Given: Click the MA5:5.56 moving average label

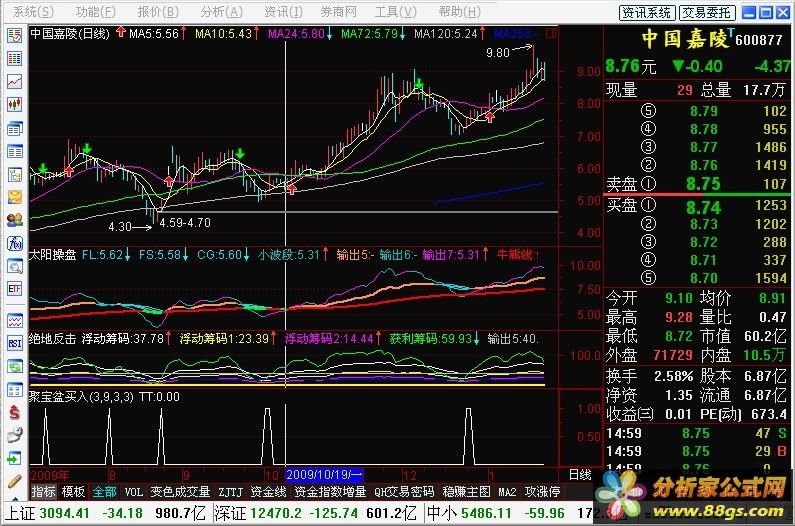Looking at the screenshot, I should pyautogui.click(x=154, y=33).
